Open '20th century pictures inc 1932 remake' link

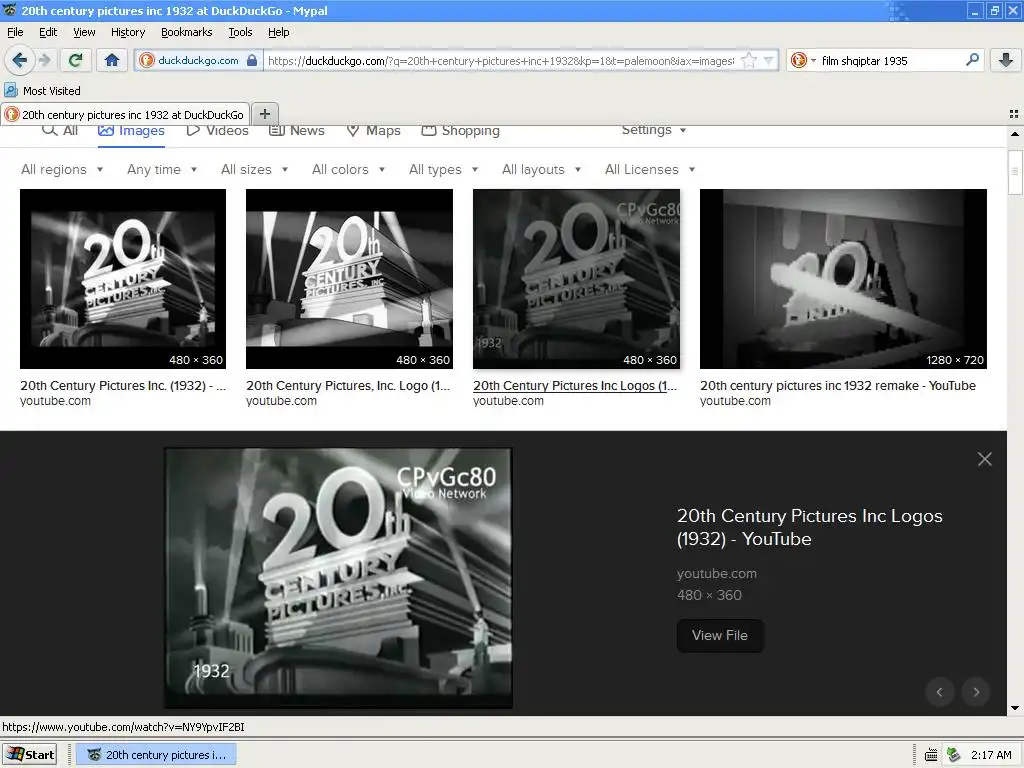[838, 385]
